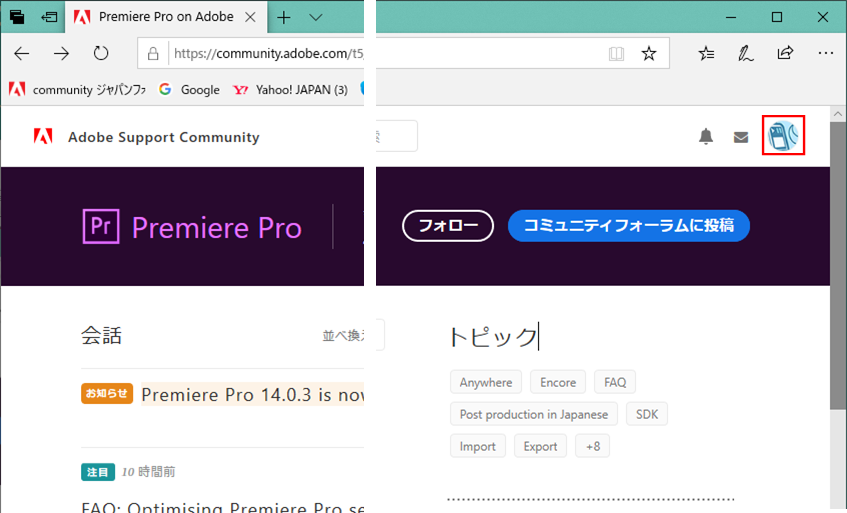Click the Adobe logo in header

coord(43,136)
